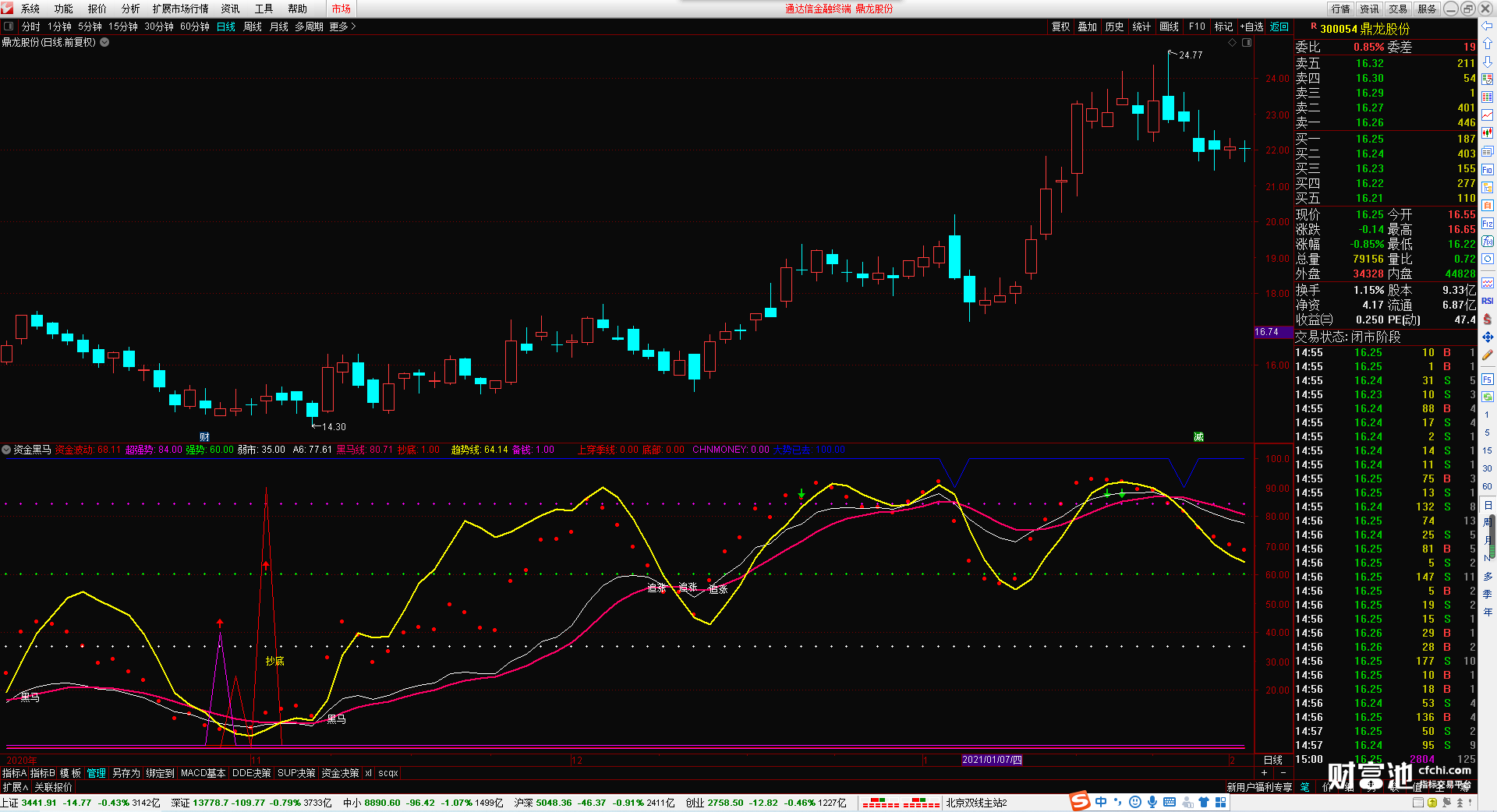Viewport: 1497px width, 812px height.
Task: Open the 系统 menu
Action: point(30,9)
